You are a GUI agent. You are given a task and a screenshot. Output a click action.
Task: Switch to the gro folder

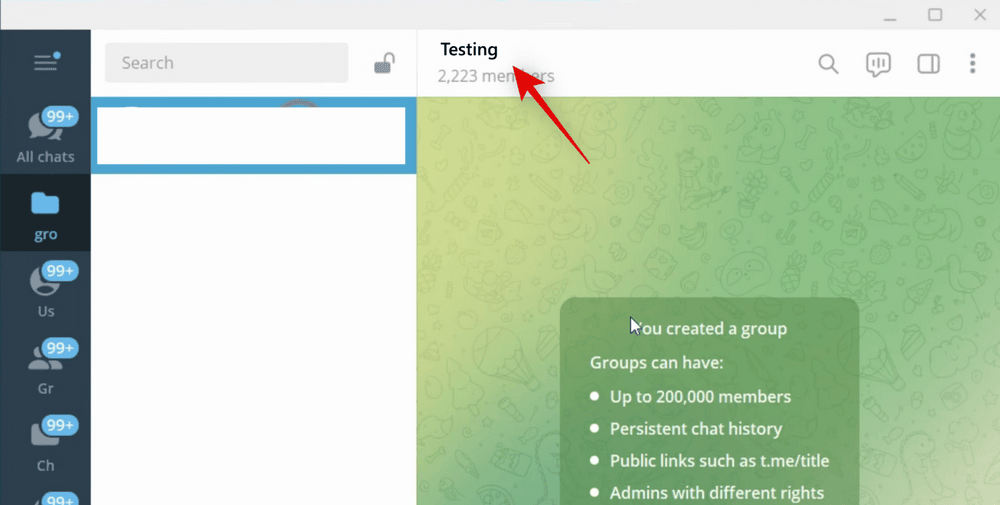45,214
